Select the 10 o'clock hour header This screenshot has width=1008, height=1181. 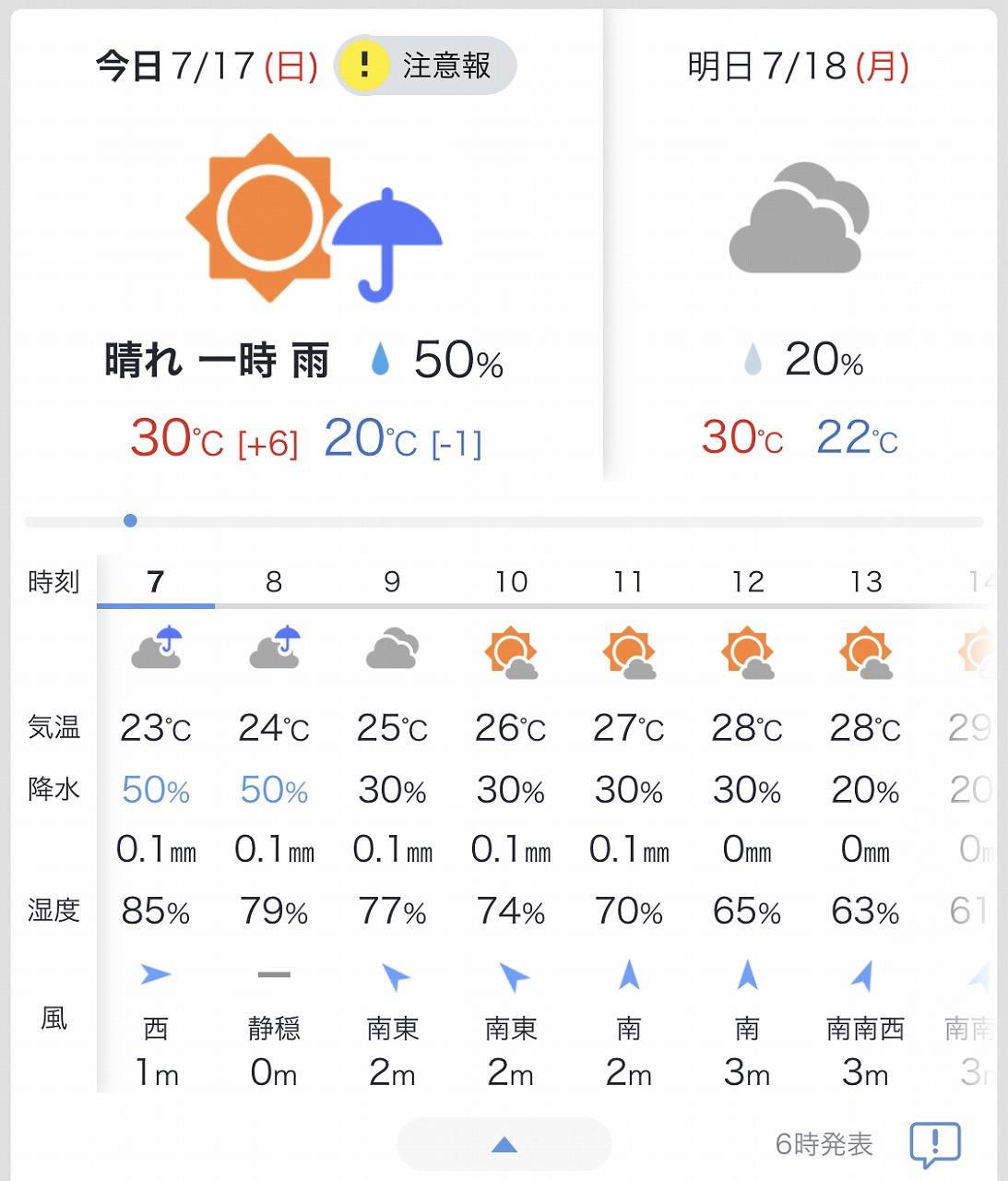click(x=511, y=582)
